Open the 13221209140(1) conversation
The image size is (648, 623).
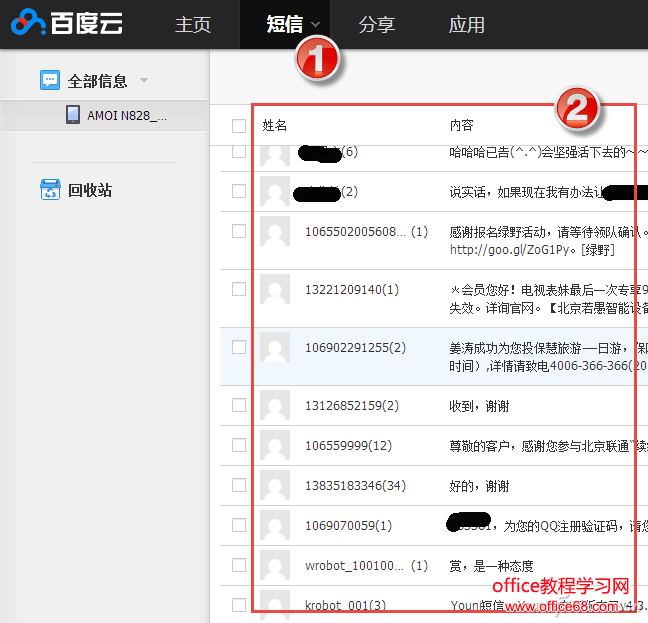[352, 290]
